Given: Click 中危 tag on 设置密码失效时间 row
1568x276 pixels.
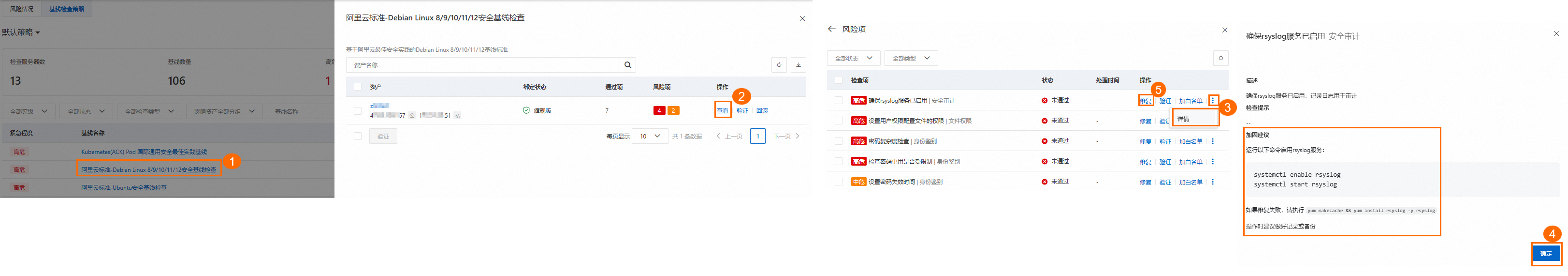Looking at the screenshot, I should [858, 182].
